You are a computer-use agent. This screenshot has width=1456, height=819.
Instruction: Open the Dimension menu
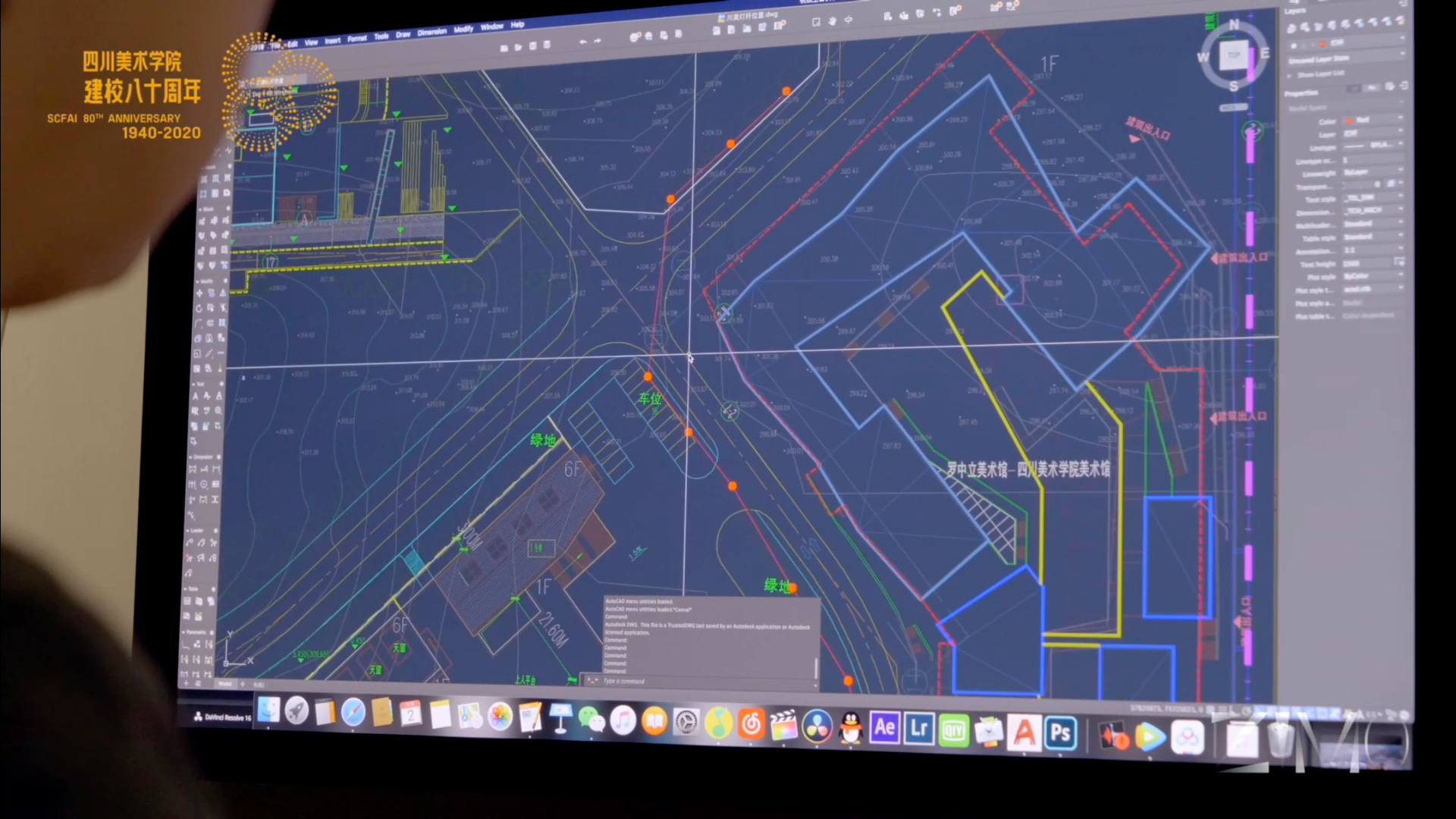[x=431, y=32]
